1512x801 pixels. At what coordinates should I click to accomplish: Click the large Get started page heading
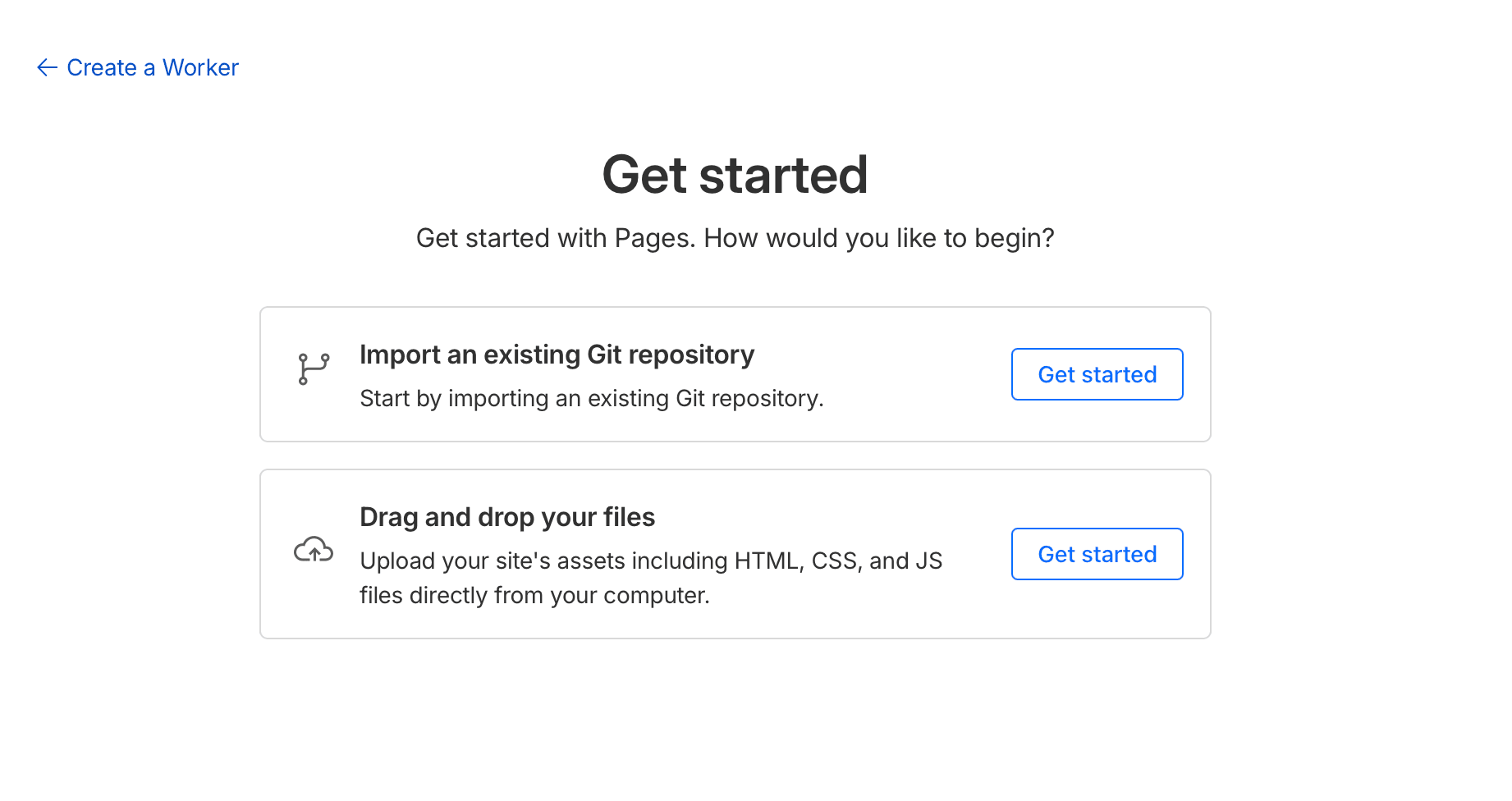click(735, 175)
